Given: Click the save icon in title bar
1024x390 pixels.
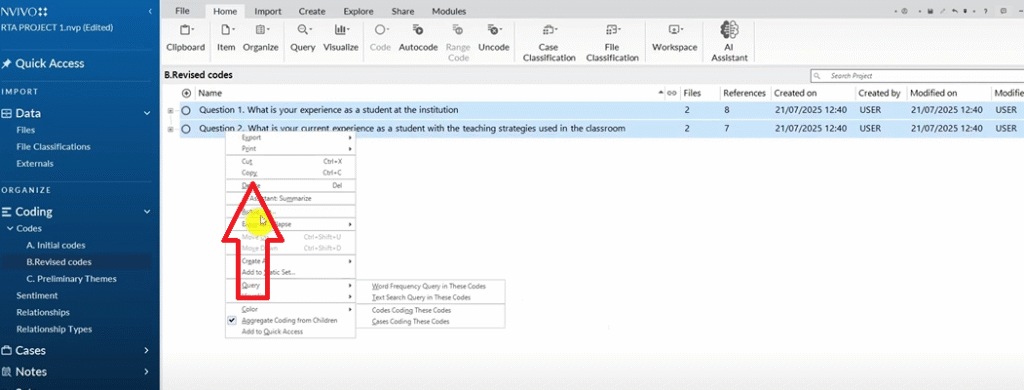Looking at the screenshot, I should [931, 11].
